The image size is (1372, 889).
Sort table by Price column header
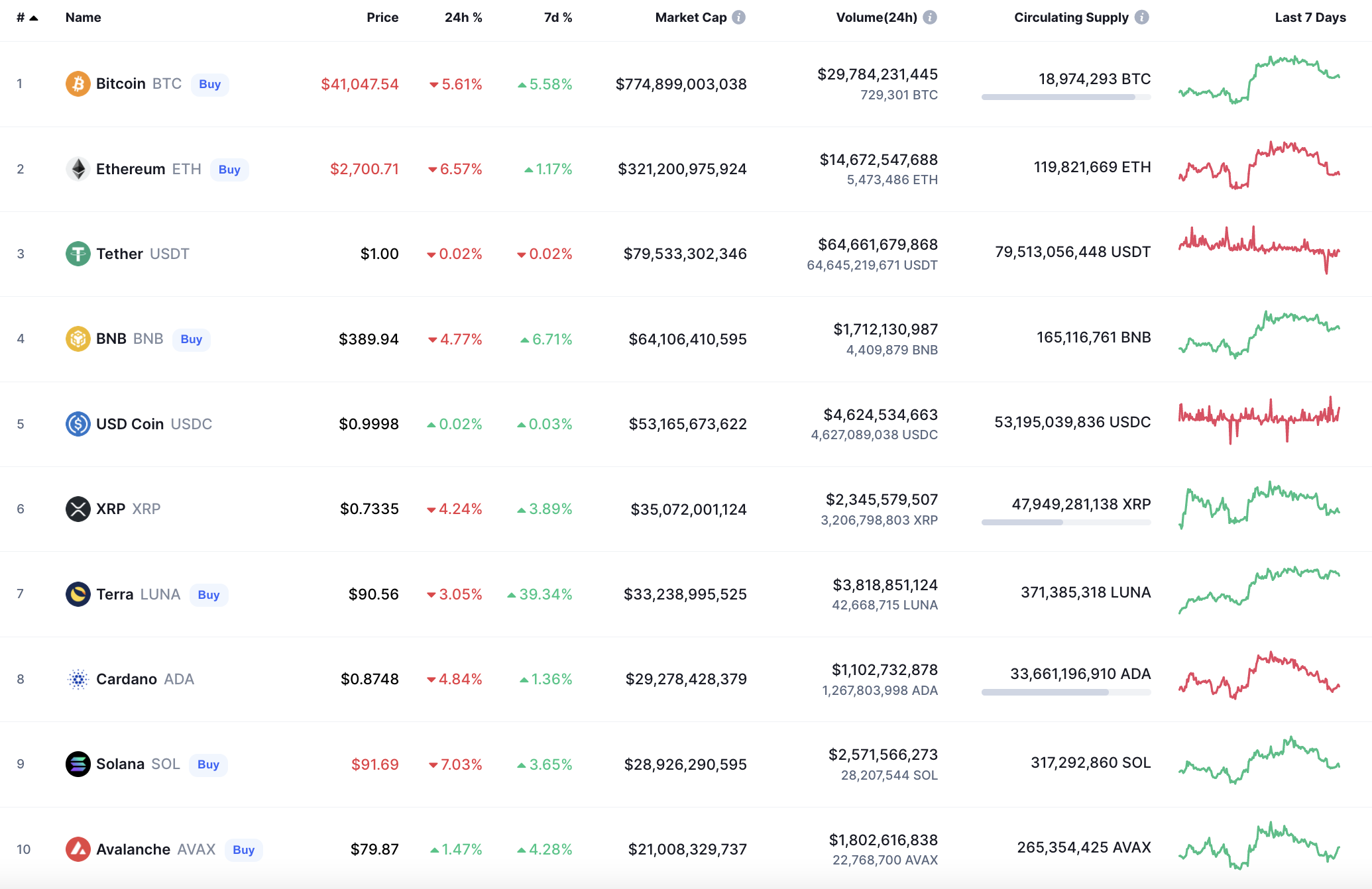coord(382,18)
